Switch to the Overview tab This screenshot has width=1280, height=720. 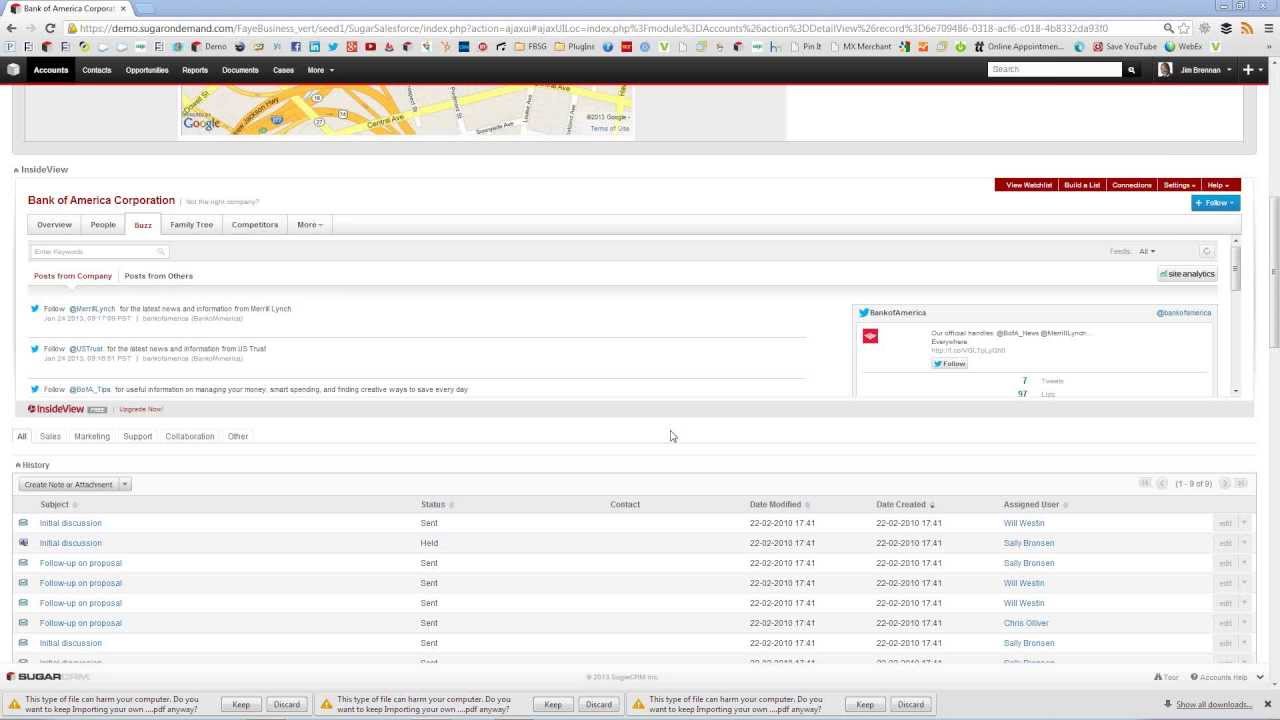(55, 225)
